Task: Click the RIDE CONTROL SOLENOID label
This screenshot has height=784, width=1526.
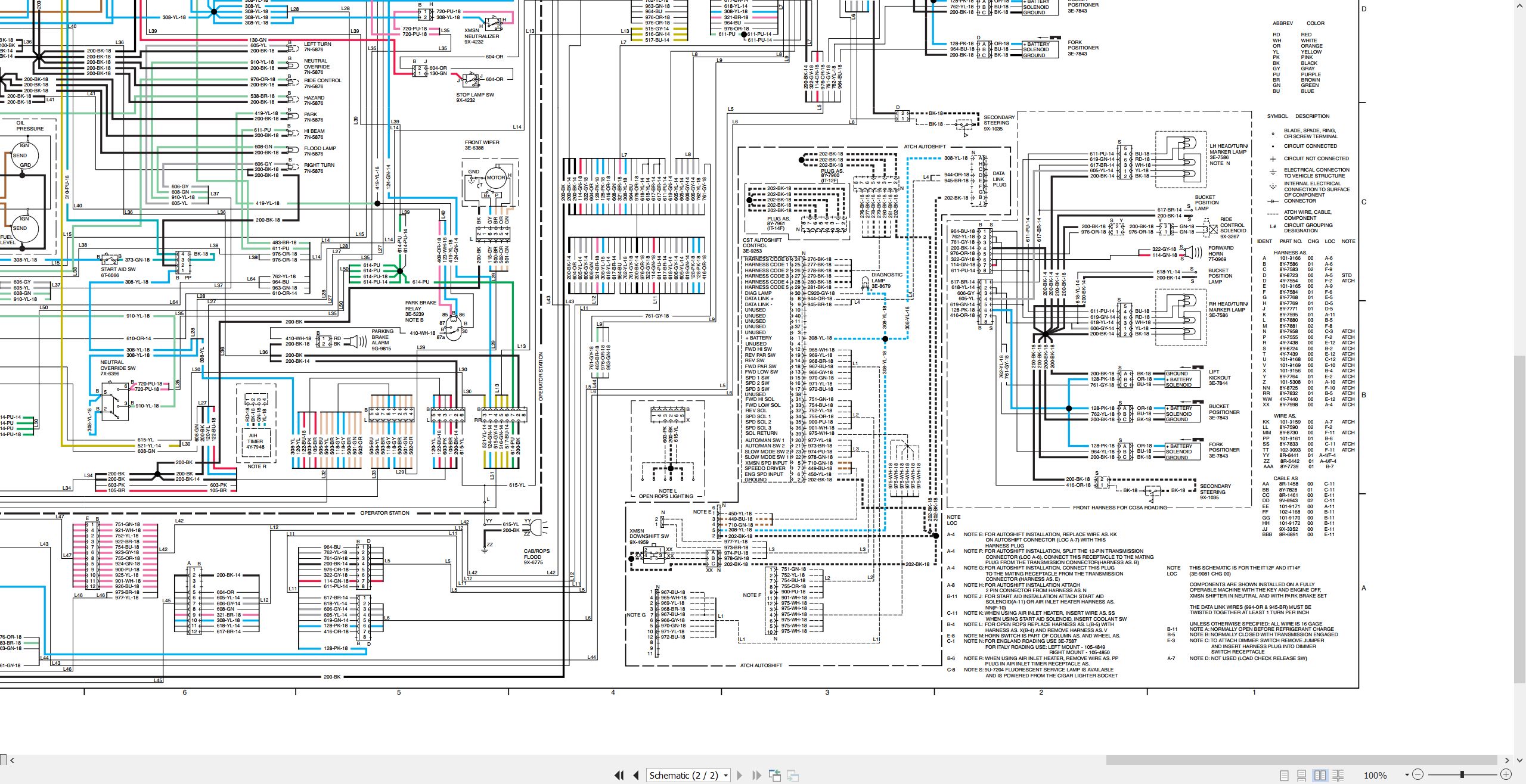Action: (1232, 225)
